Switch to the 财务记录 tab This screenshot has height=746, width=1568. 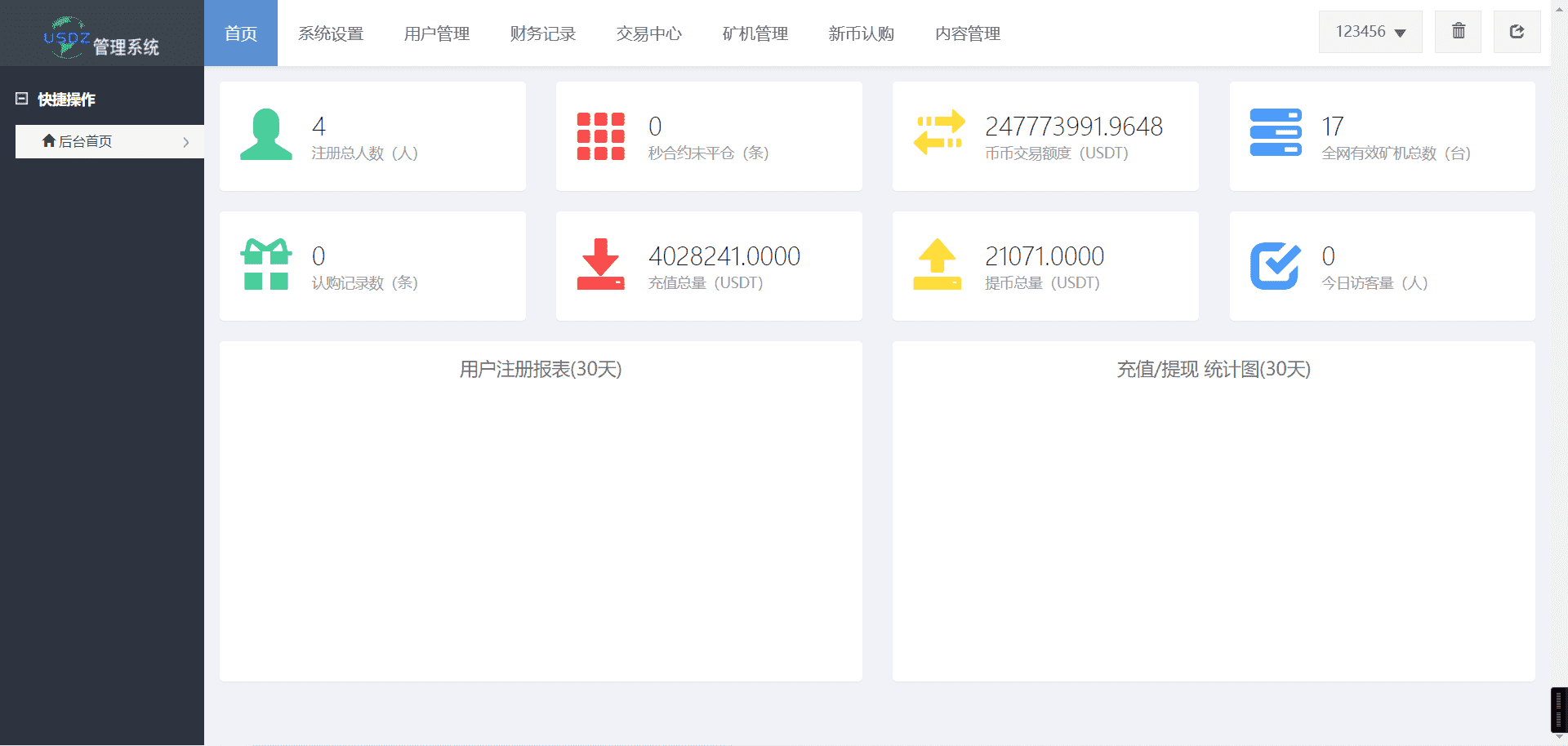coord(543,33)
